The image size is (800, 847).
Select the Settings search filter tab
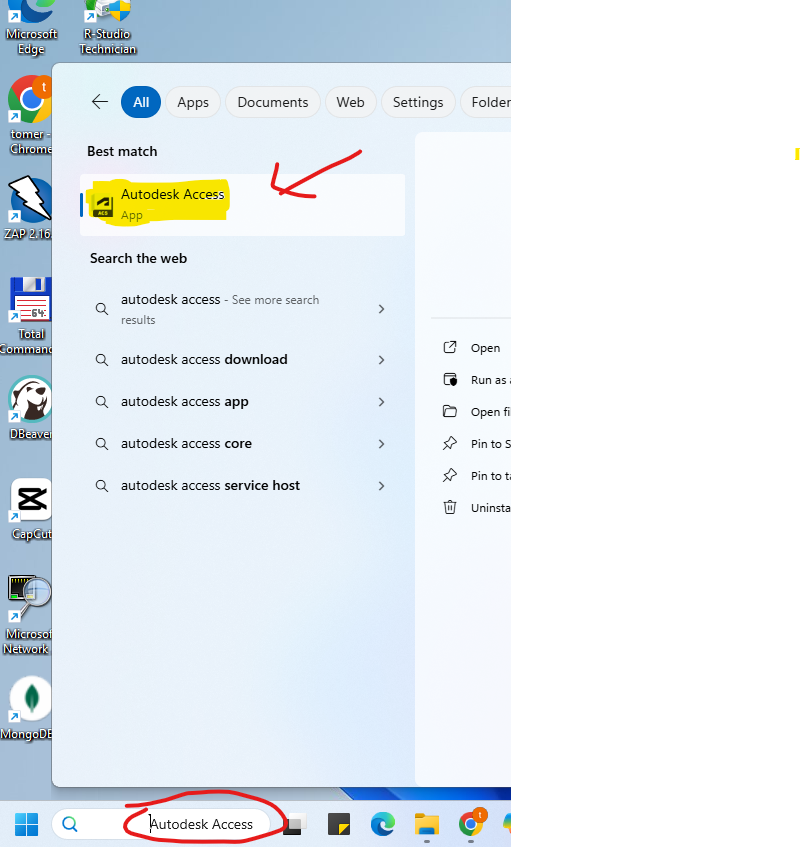pos(417,102)
